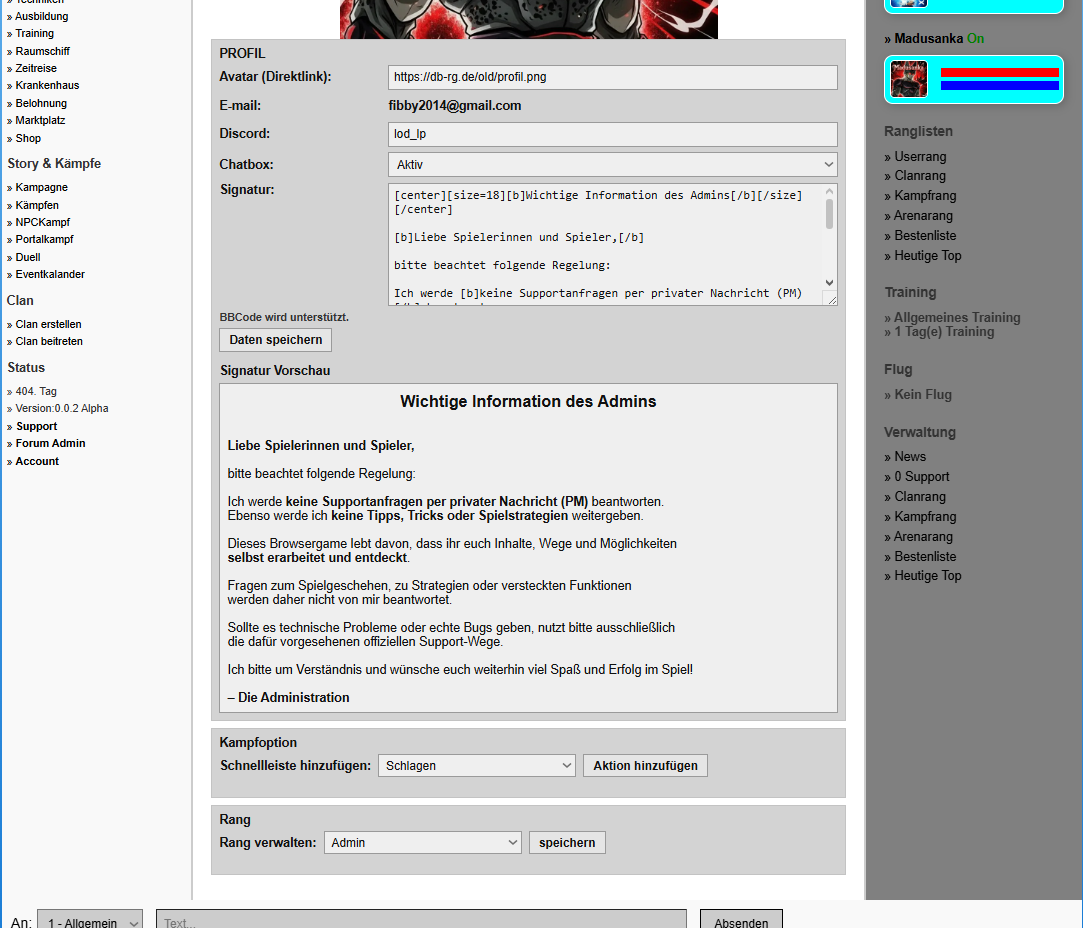Open the chat recipient dropdown 1 - Allgemein
Image resolution: width=1083 pixels, height=928 pixels.
(90, 921)
